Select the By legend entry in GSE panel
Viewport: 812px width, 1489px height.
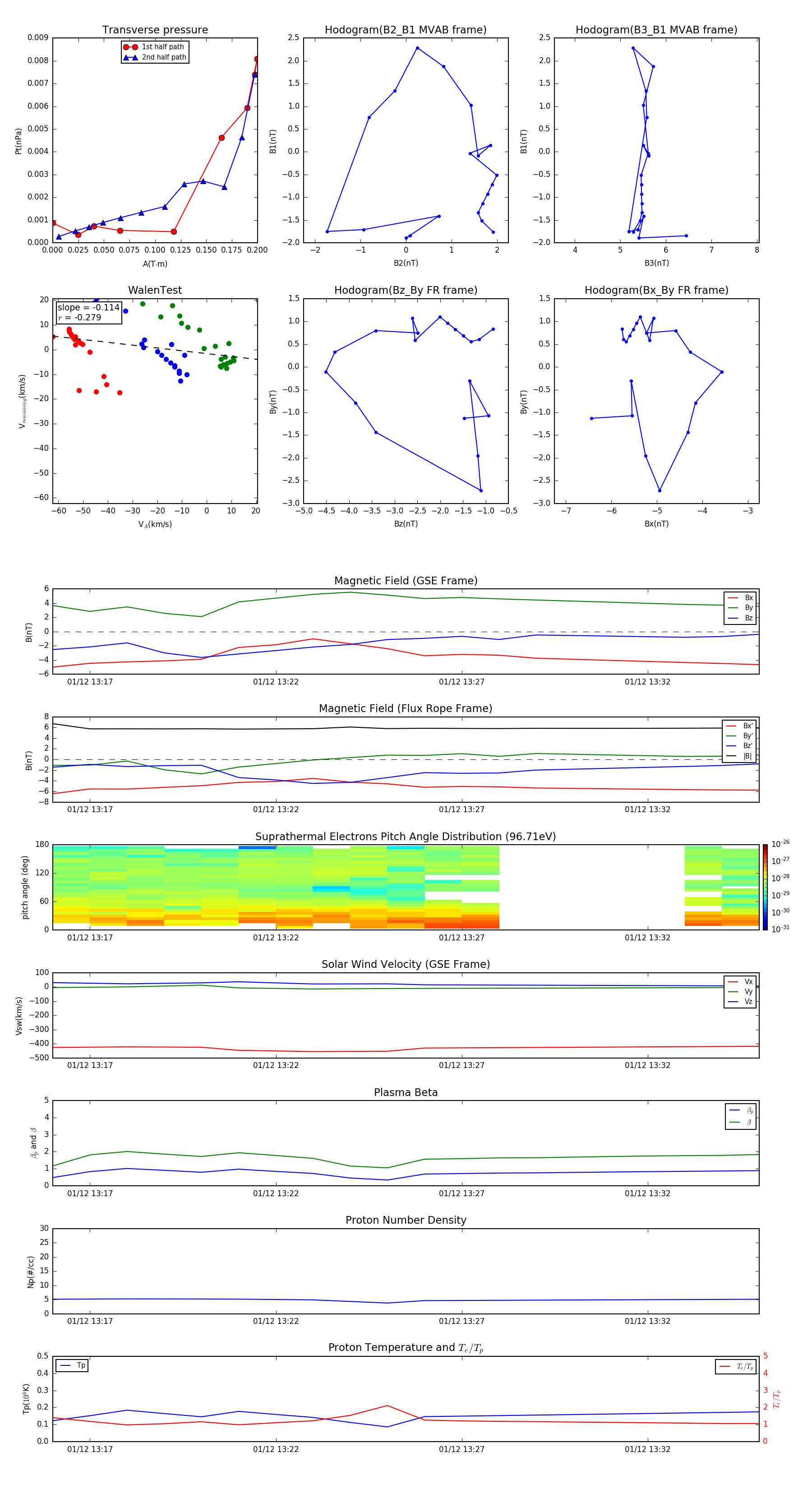point(740,607)
